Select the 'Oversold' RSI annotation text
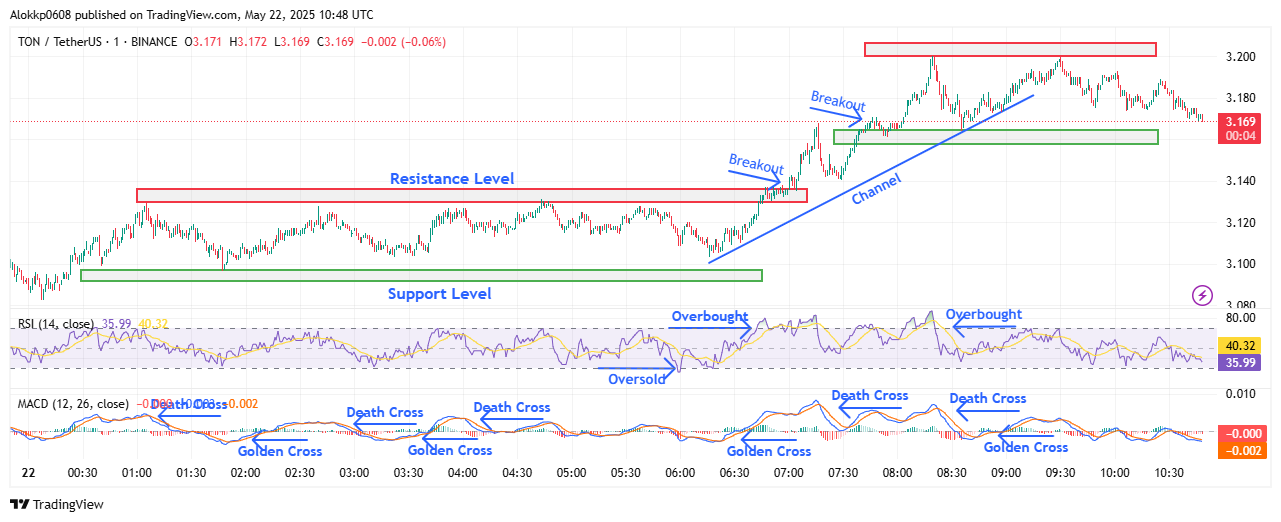The height and width of the screenshot is (522, 1281). [x=637, y=379]
